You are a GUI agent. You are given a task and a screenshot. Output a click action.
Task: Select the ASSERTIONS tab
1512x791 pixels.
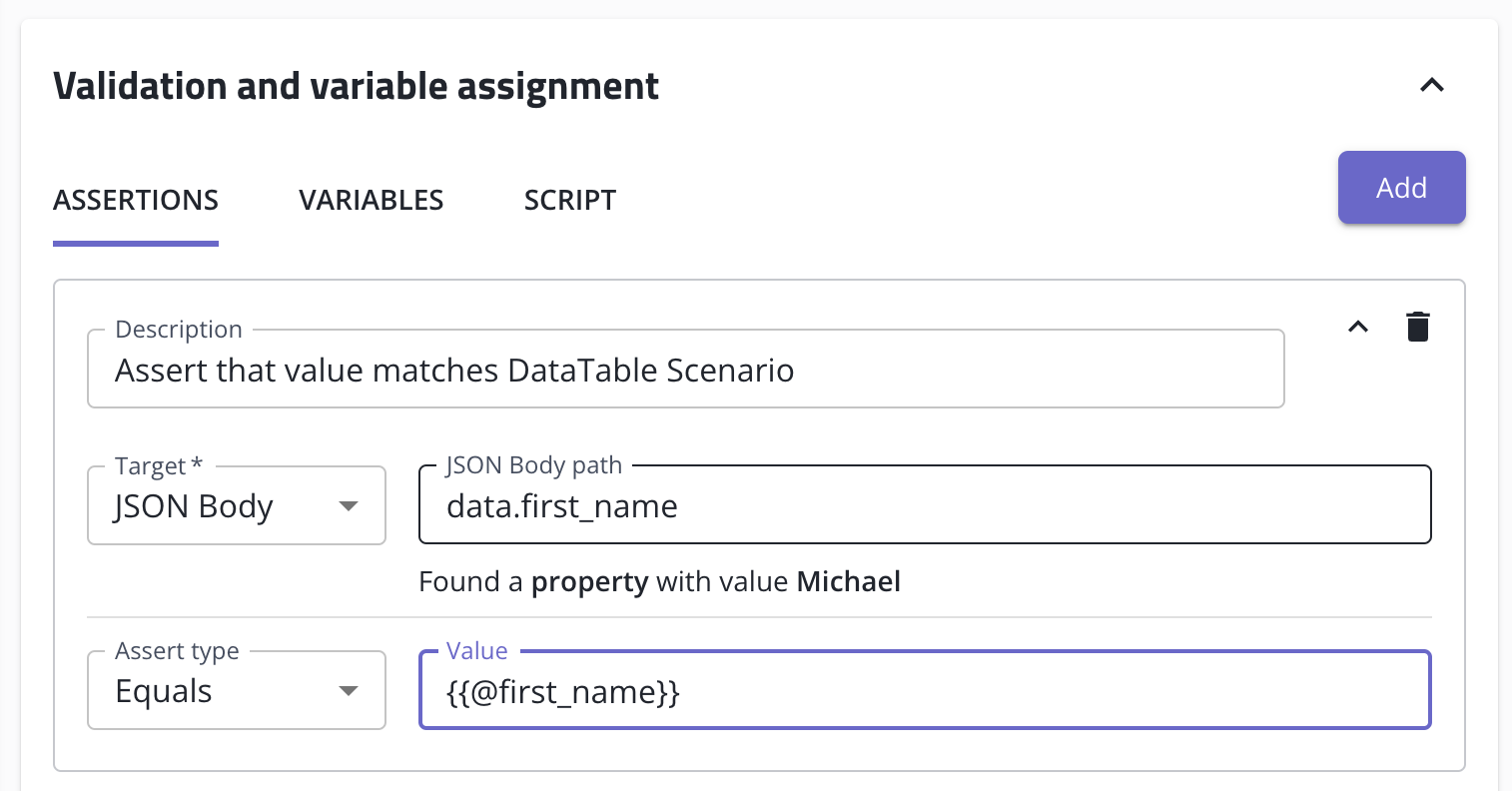pyautogui.click(x=136, y=200)
